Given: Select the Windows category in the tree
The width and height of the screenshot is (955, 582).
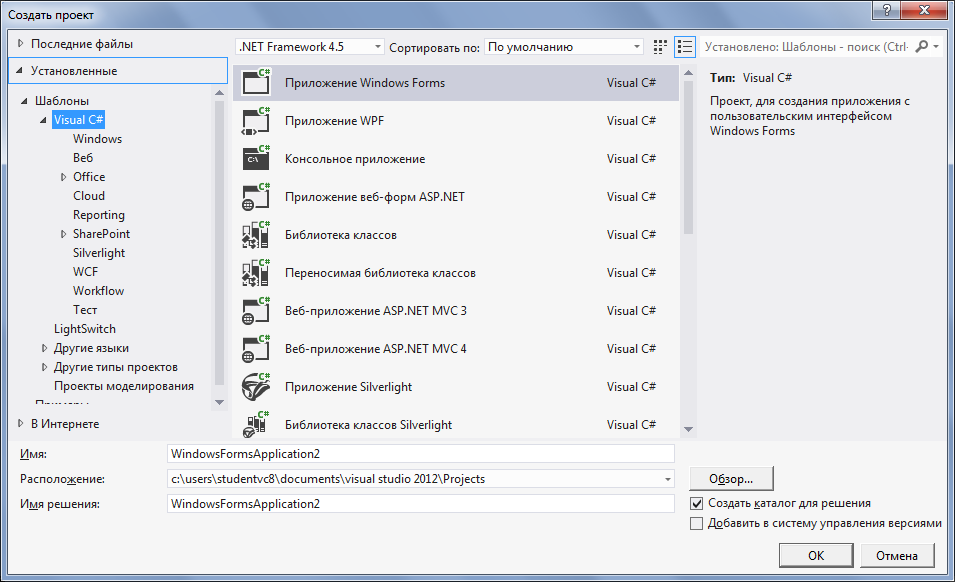Looking at the screenshot, I should point(97,139).
